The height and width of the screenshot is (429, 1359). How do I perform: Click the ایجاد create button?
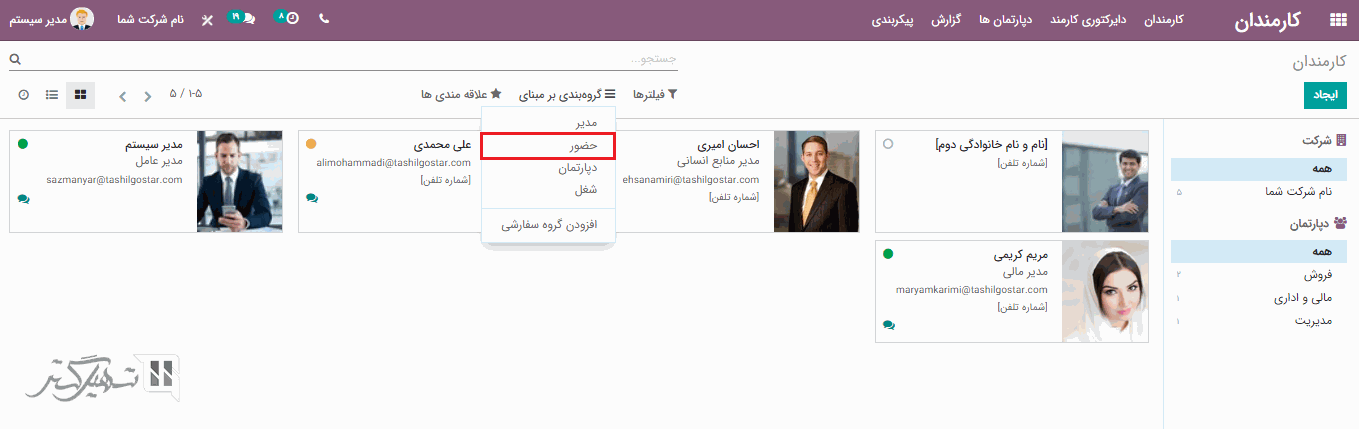click(x=1325, y=95)
